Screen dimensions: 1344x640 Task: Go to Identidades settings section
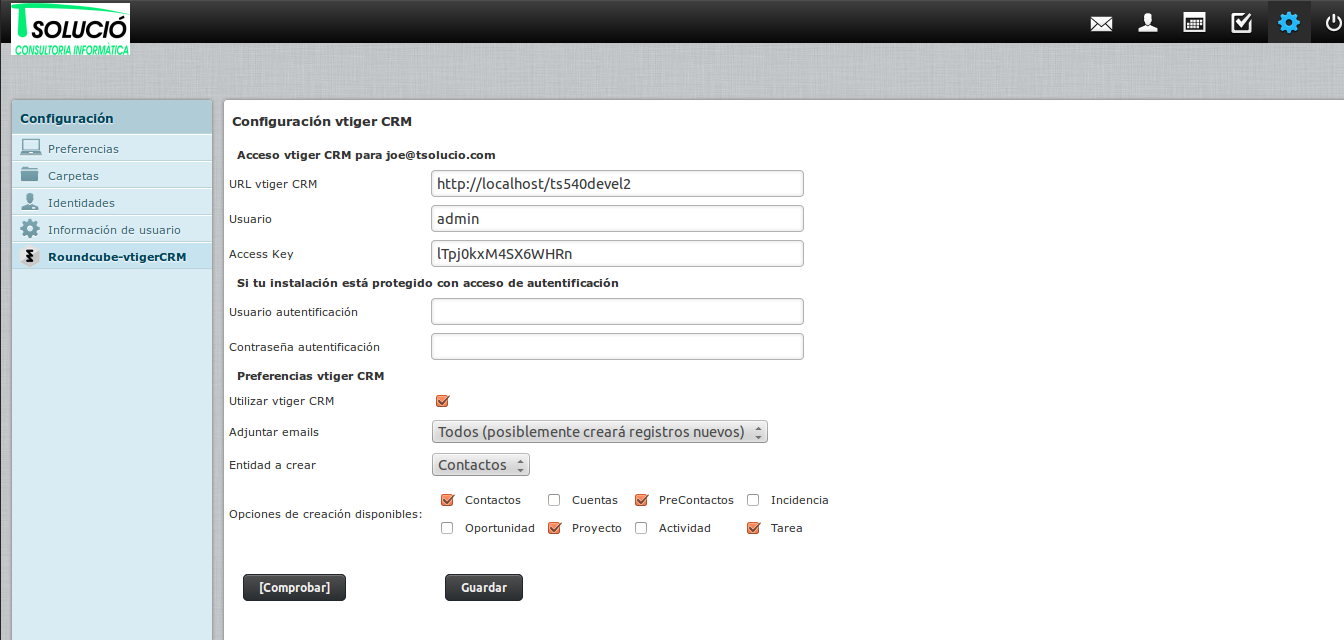point(81,203)
